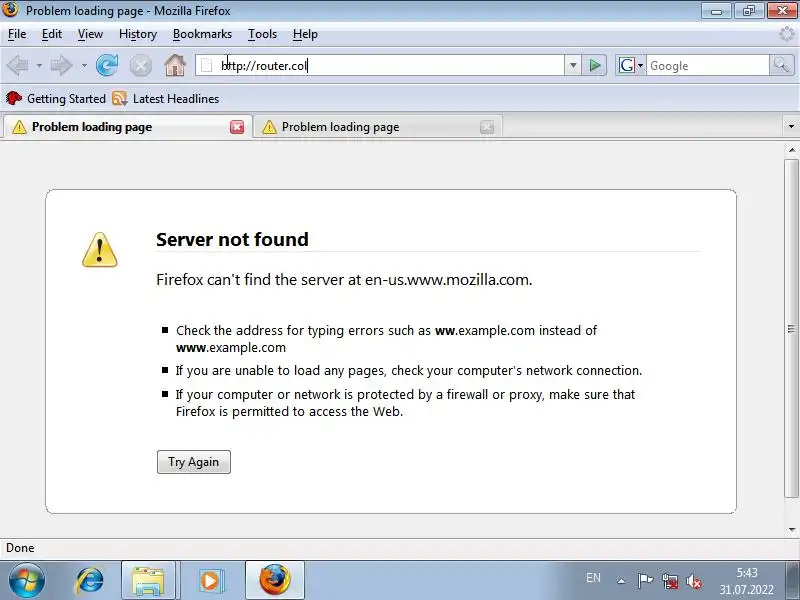Screen dimensions: 800x600
Task: Open Windows Explorer from taskbar
Action: (148, 581)
